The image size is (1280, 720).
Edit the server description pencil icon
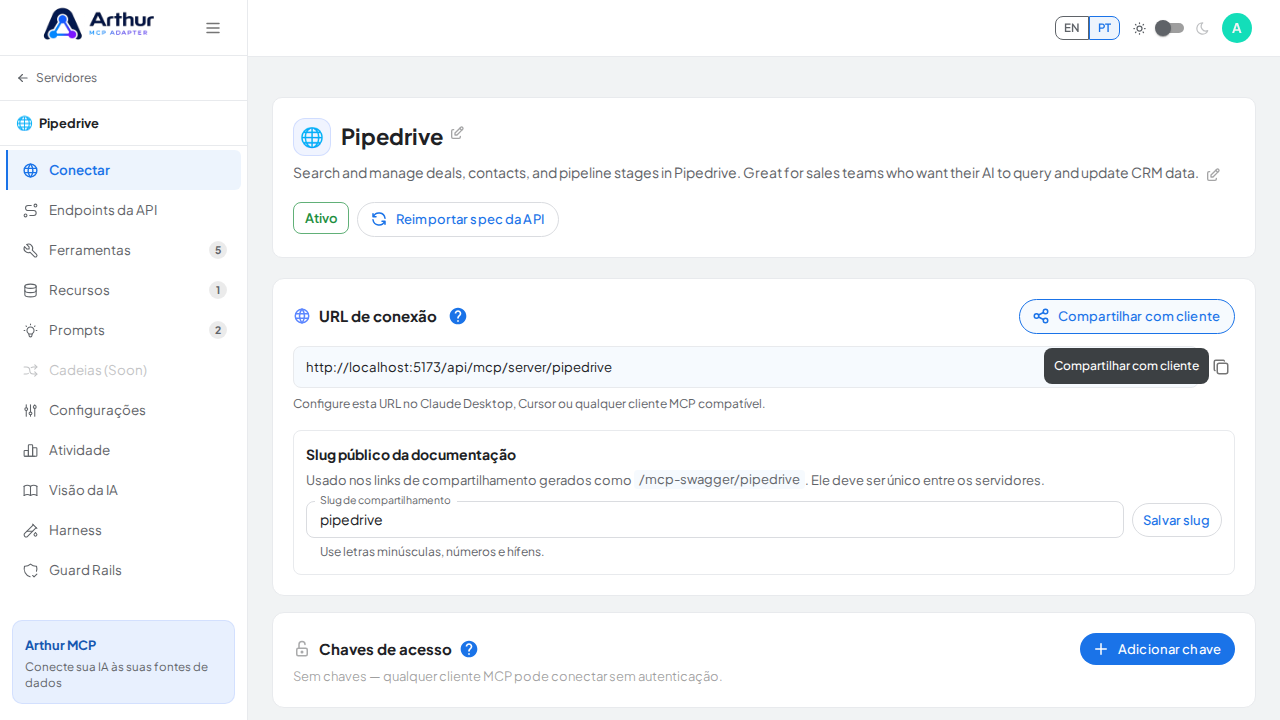coord(1213,174)
